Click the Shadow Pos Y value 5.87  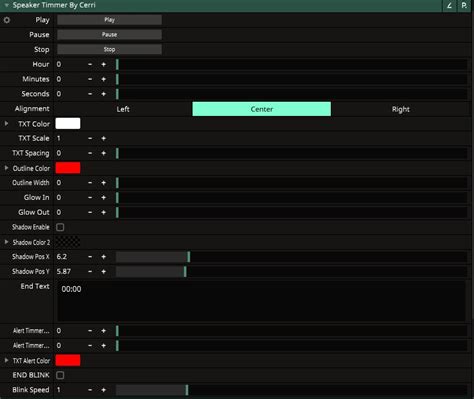tap(64, 272)
